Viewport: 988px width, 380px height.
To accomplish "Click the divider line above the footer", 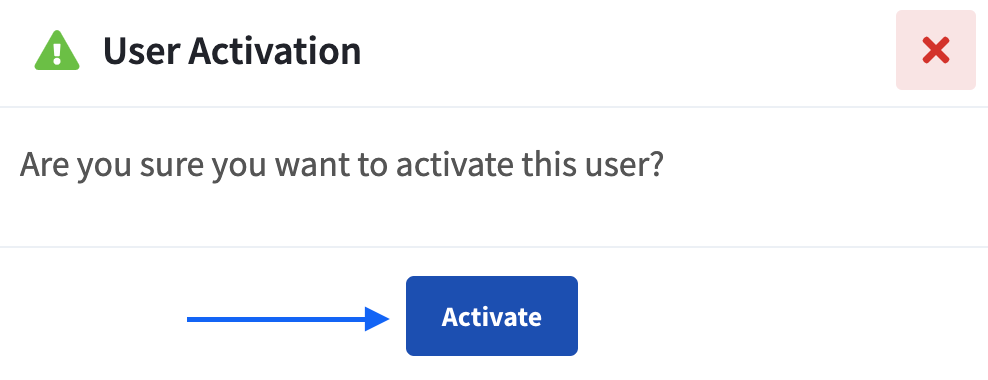I will tap(494, 247).
